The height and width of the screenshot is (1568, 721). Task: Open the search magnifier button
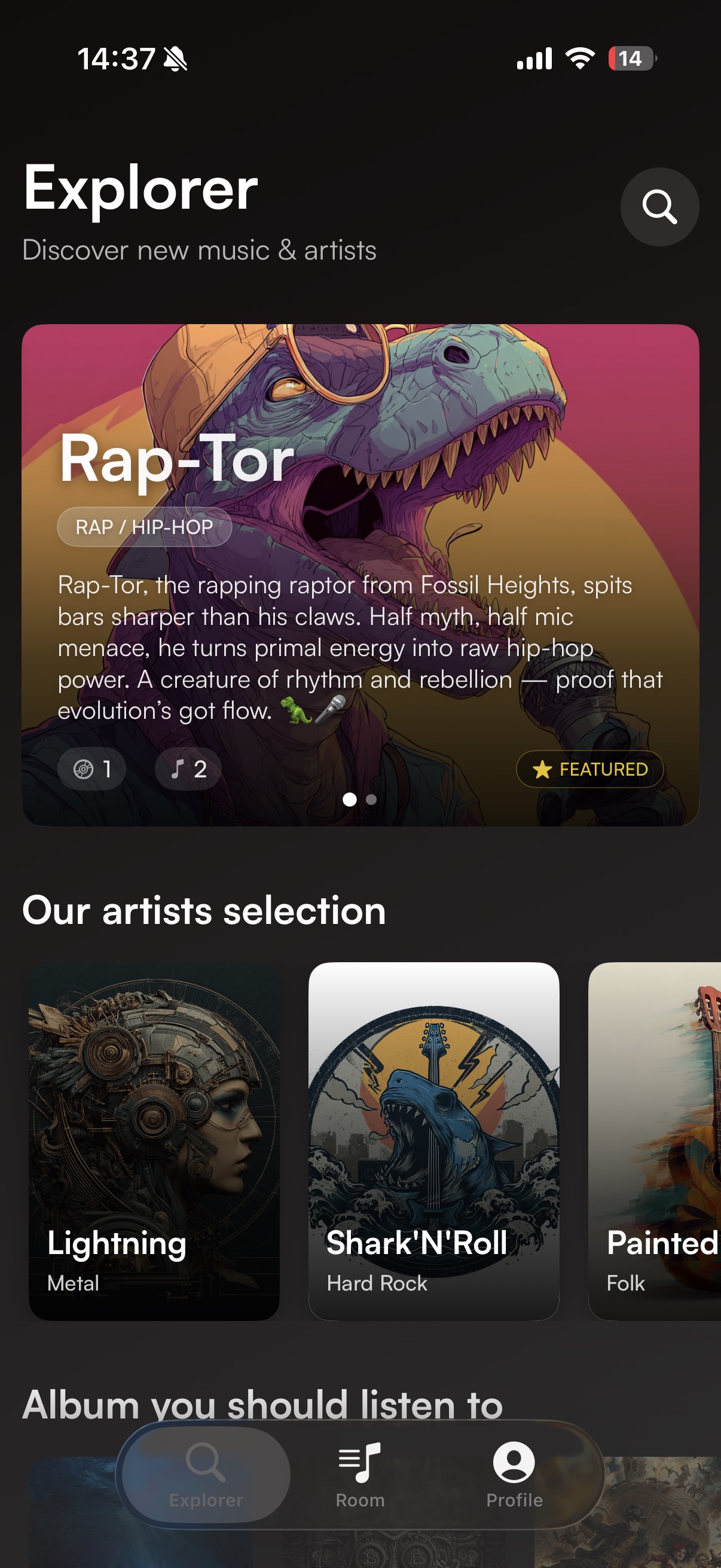[659, 207]
